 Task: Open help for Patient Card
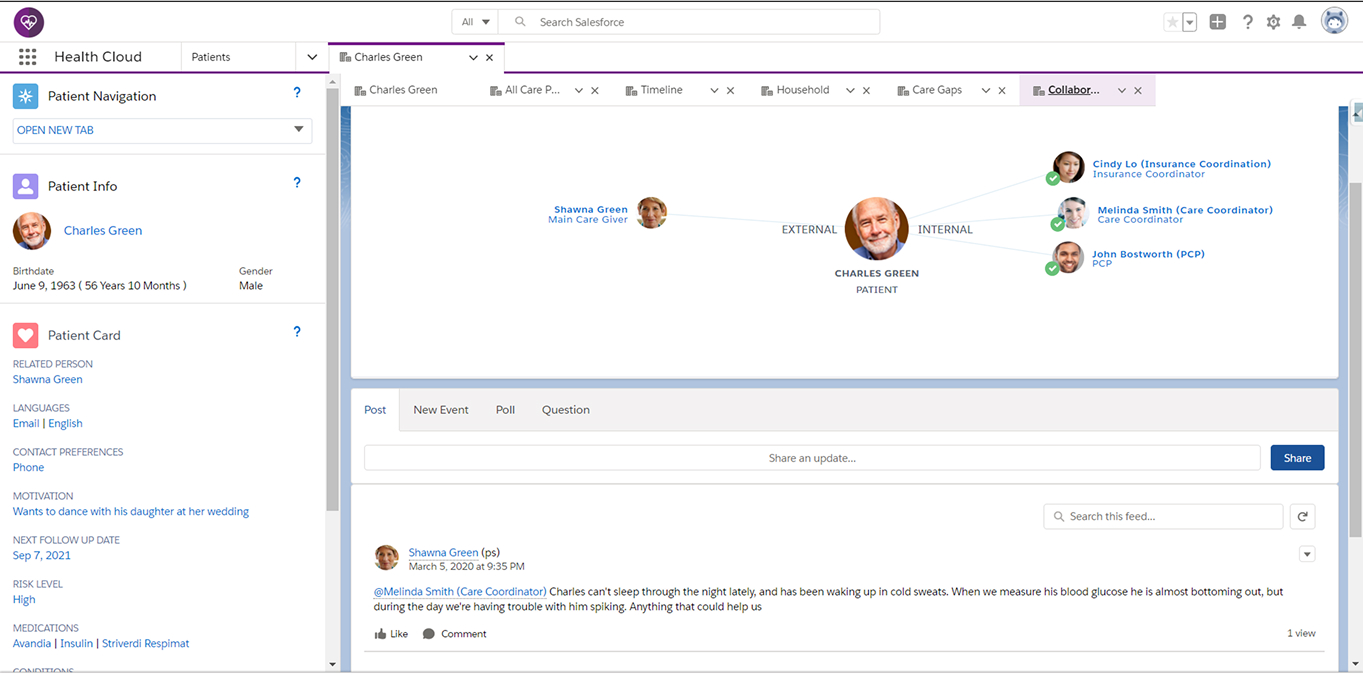(x=297, y=332)
